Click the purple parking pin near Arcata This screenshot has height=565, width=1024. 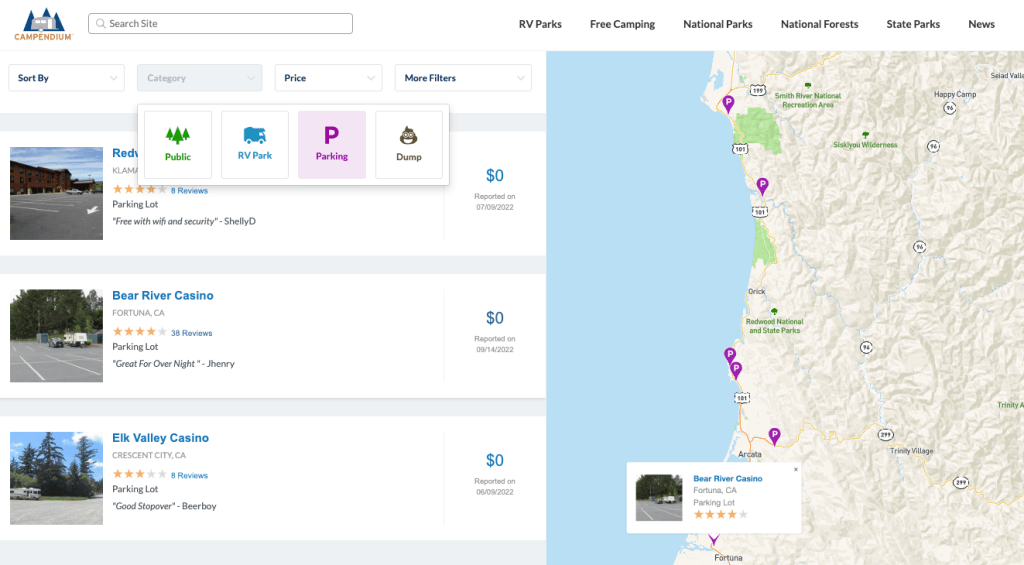tap(774, 436)
